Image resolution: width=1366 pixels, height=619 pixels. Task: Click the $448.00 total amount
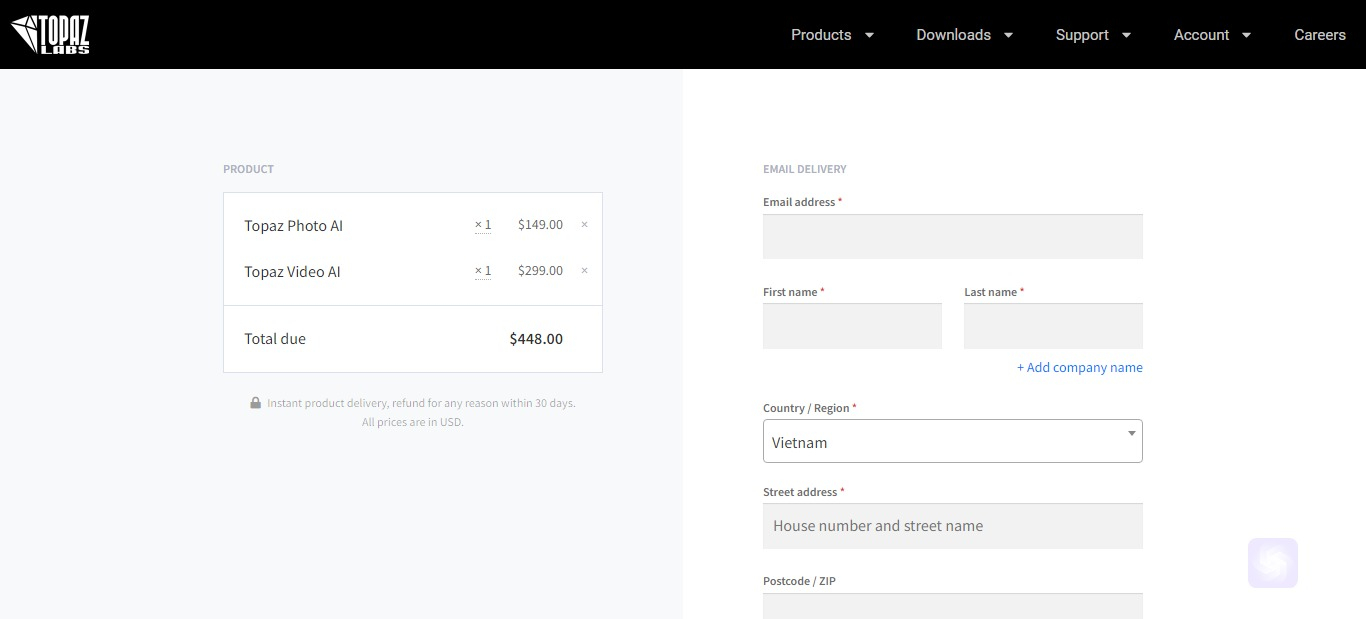point(536,339)
